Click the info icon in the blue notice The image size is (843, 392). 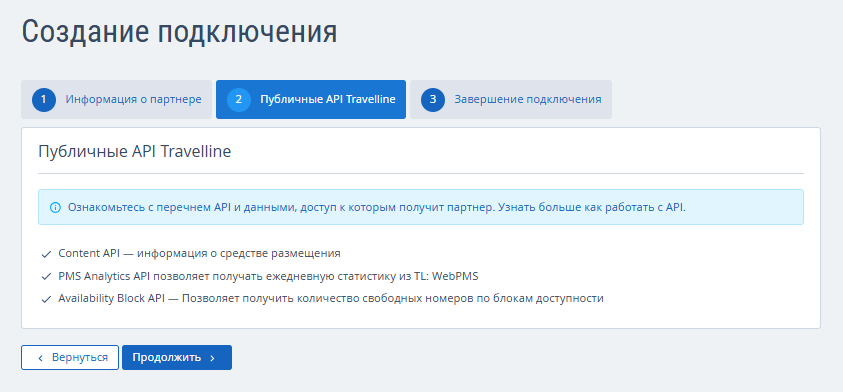point(55,207)
